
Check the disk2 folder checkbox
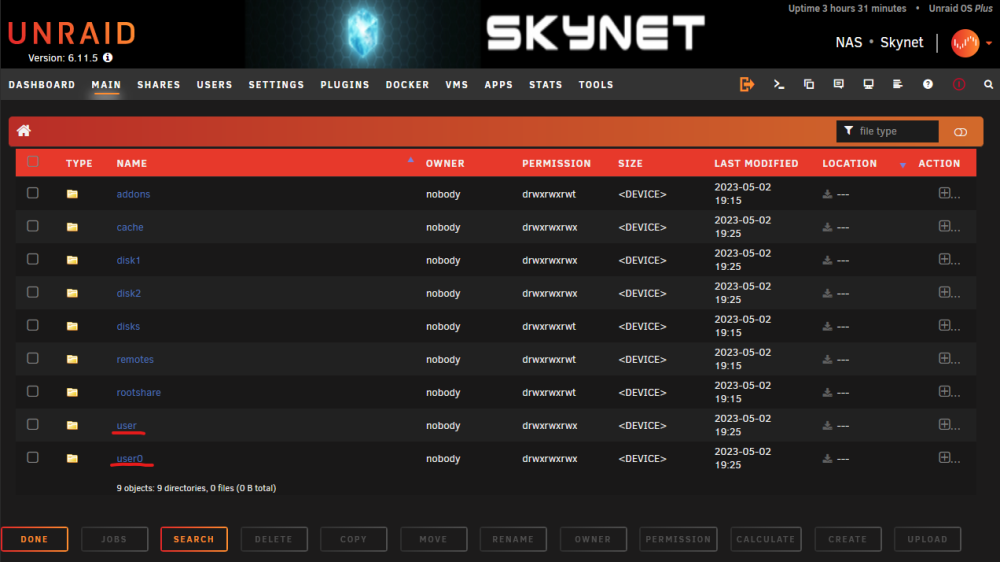[33, 292]
